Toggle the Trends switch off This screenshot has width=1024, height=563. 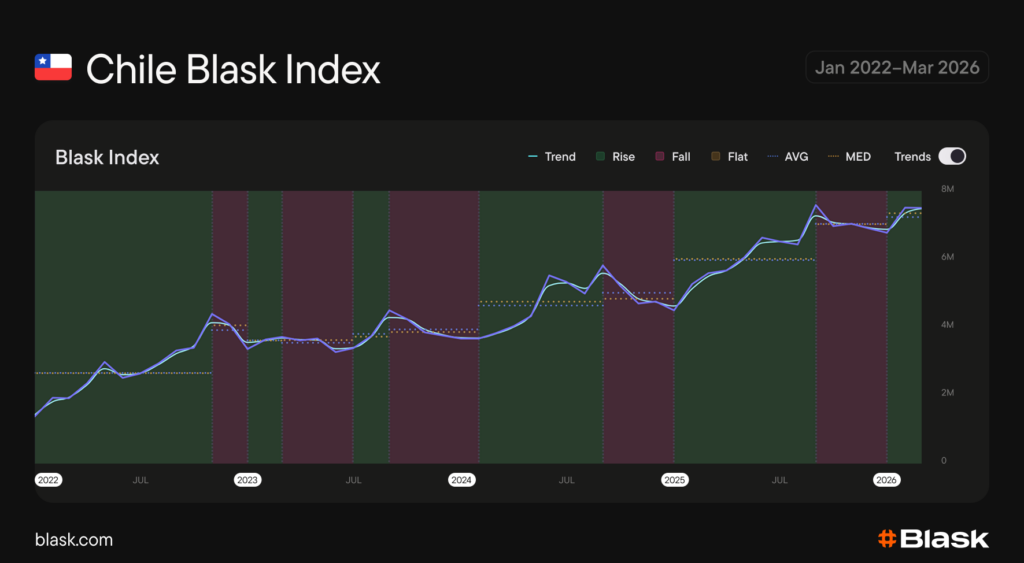(x=952, y=157)
